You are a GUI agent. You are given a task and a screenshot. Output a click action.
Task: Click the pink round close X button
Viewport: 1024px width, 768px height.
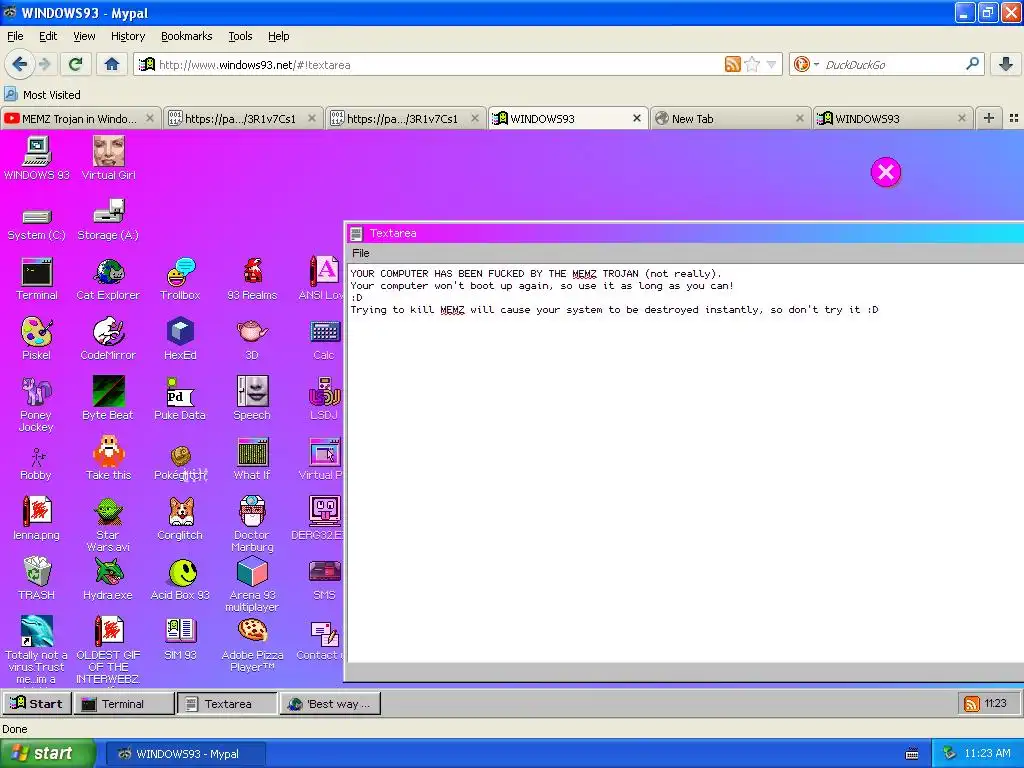coord(886,172)
